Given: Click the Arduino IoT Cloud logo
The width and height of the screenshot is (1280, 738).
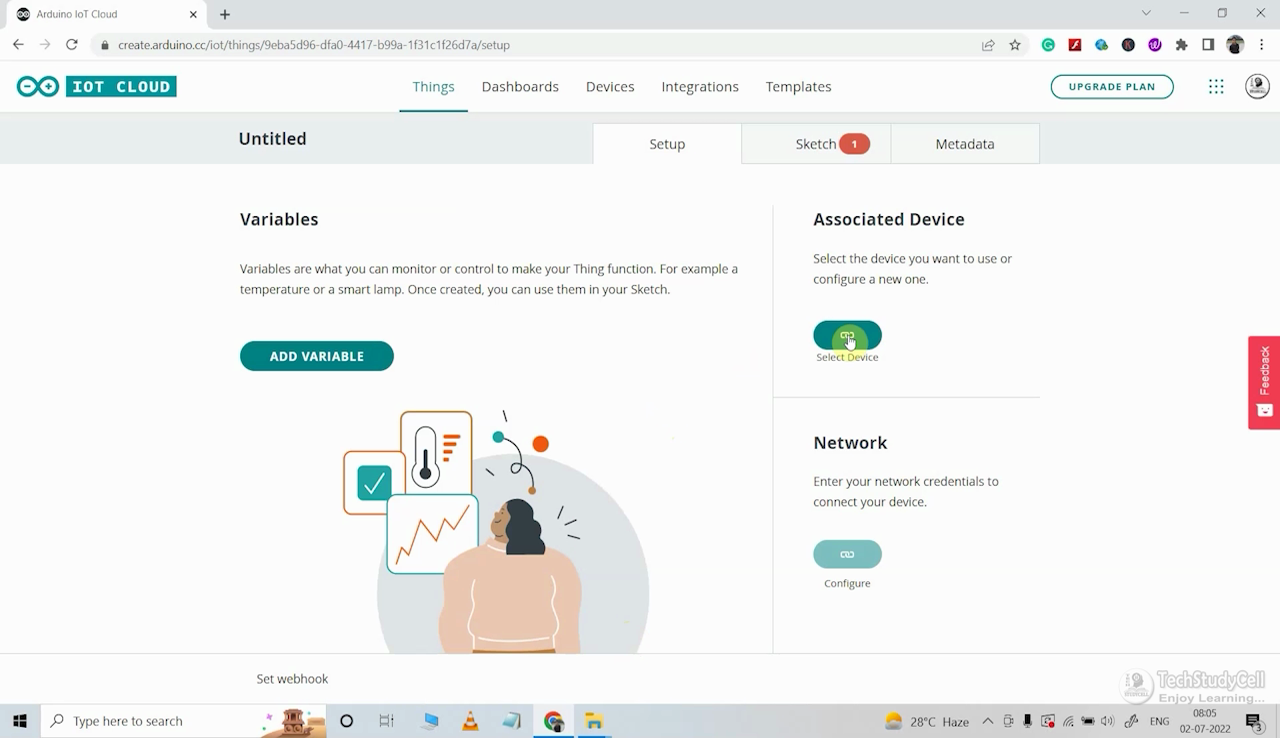Looking at the screenshot, I should 96,86.
